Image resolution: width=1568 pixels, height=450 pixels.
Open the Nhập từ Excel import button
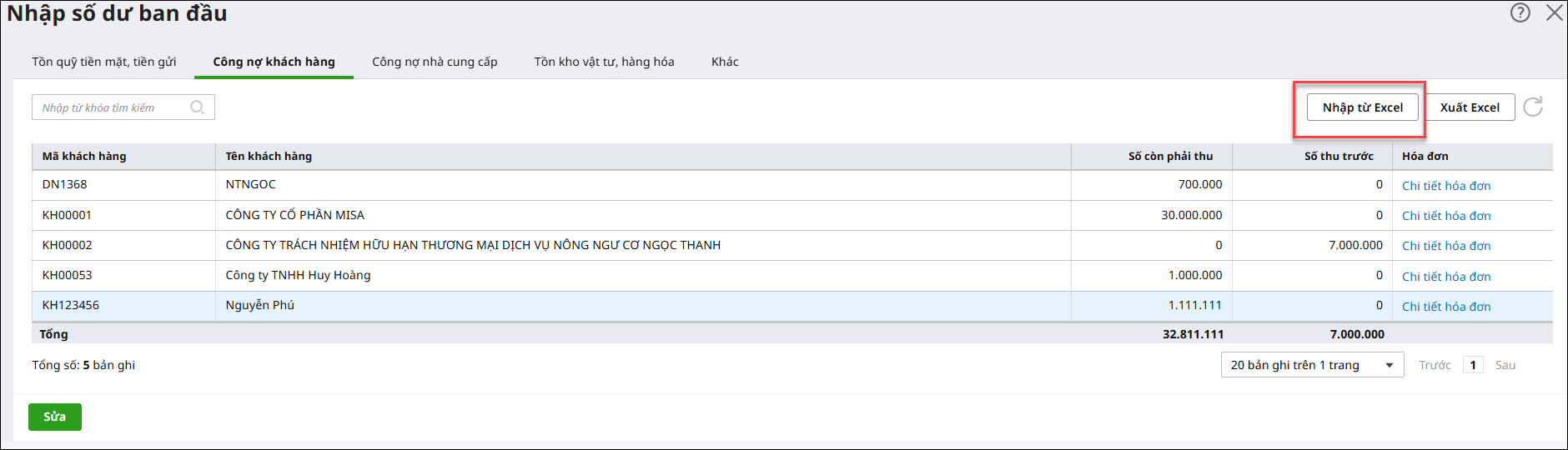pyautogui.click(x=1363, y=107)
